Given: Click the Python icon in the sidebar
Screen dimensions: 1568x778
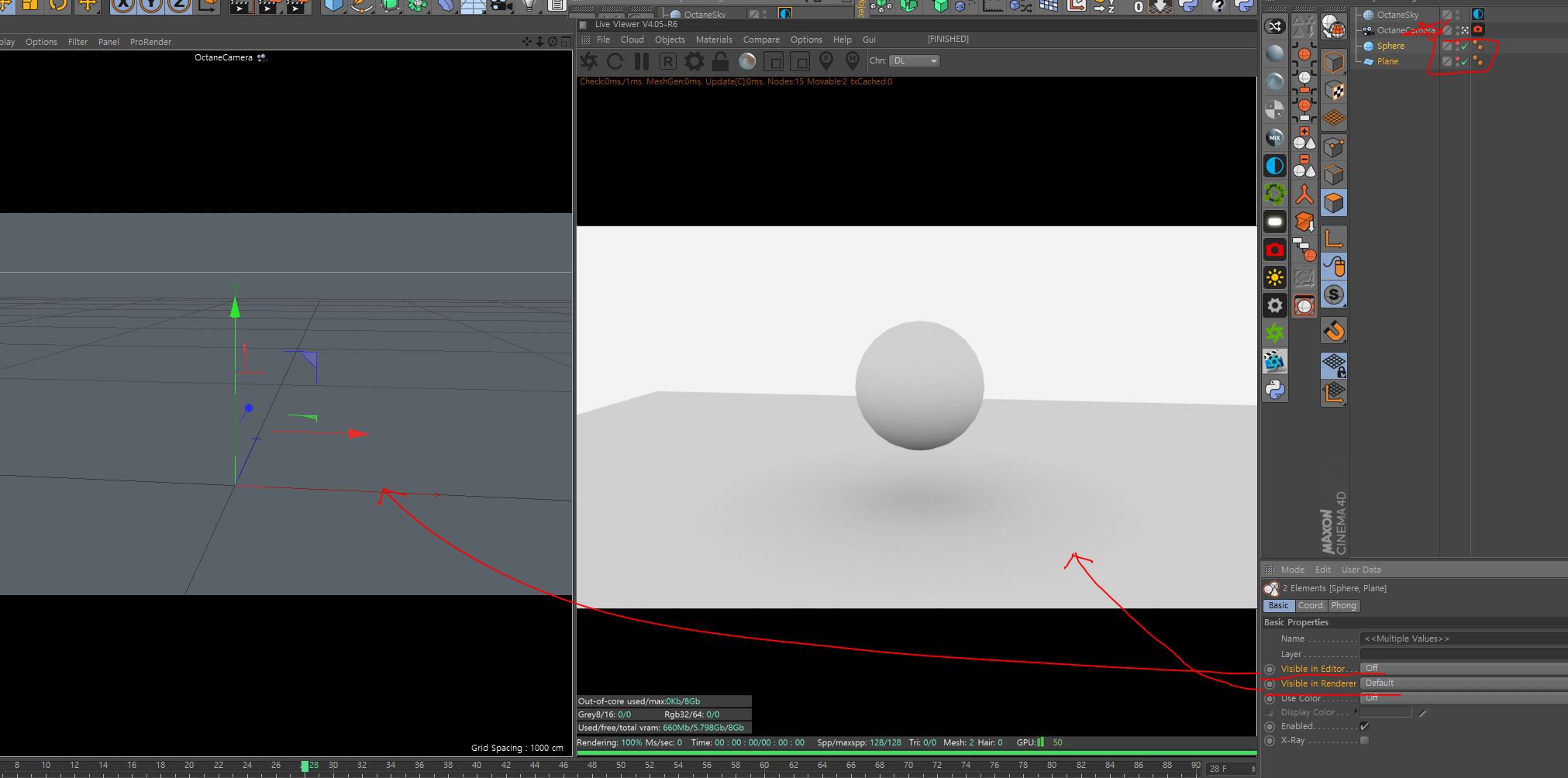Looking at the screenshot, I should tap(1275, 390).
